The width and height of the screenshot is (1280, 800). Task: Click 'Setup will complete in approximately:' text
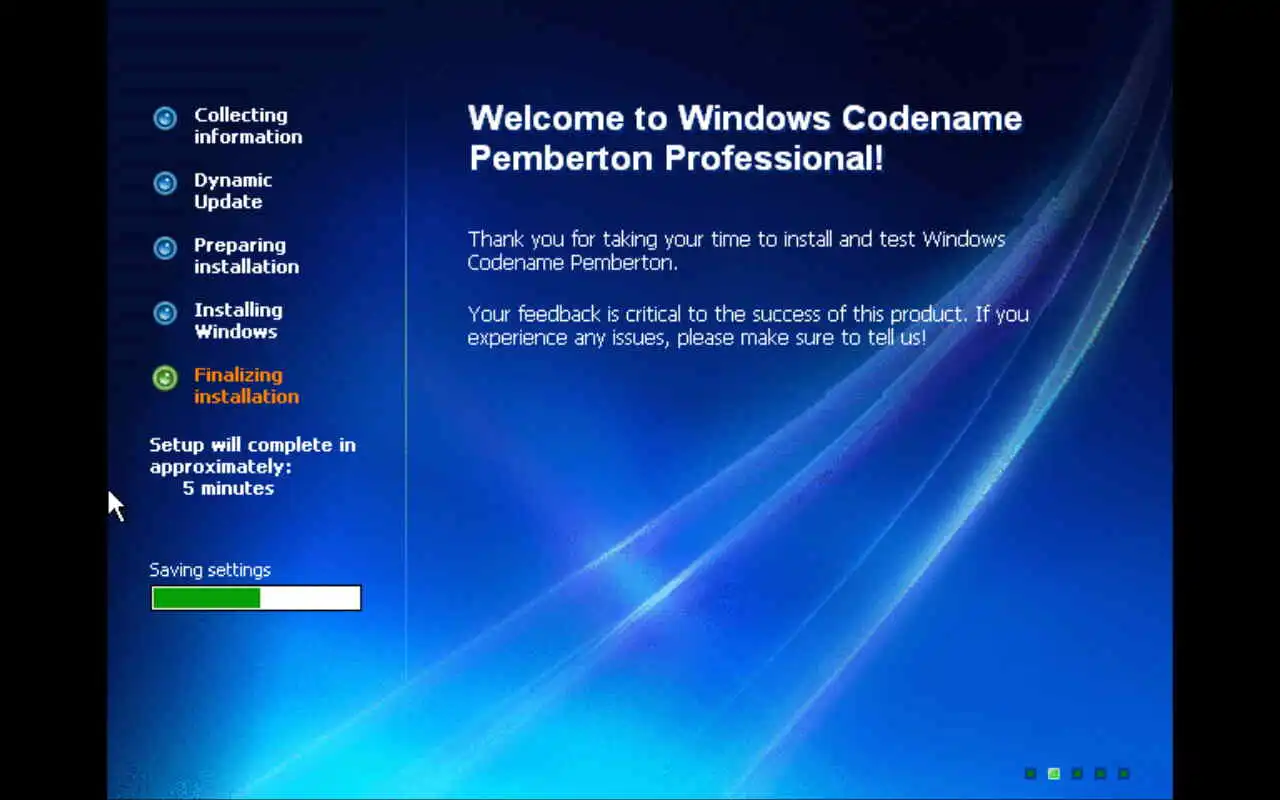(x=253, y=456)
